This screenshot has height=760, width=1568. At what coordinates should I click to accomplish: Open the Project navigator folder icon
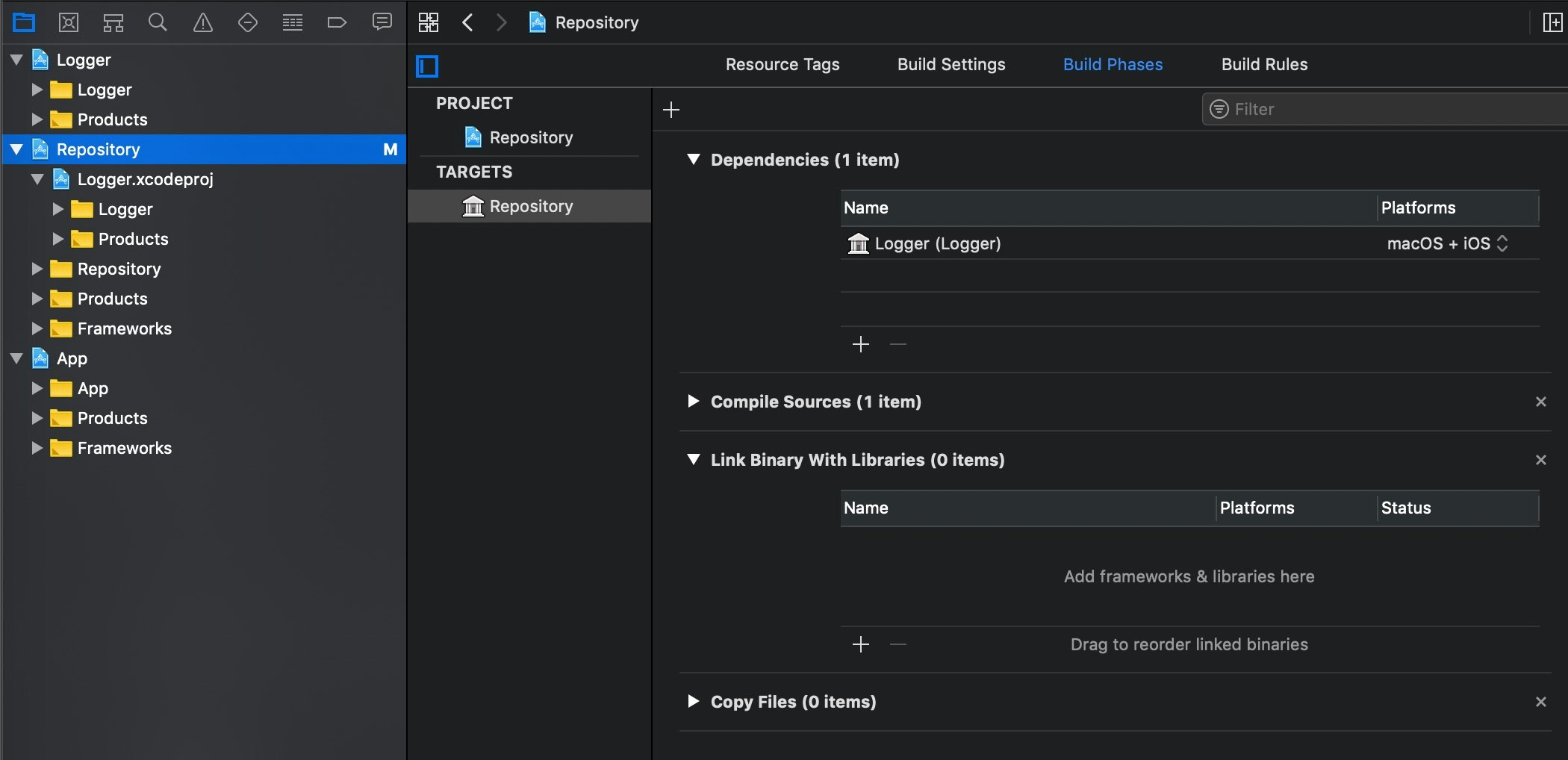tap(24, 22)
